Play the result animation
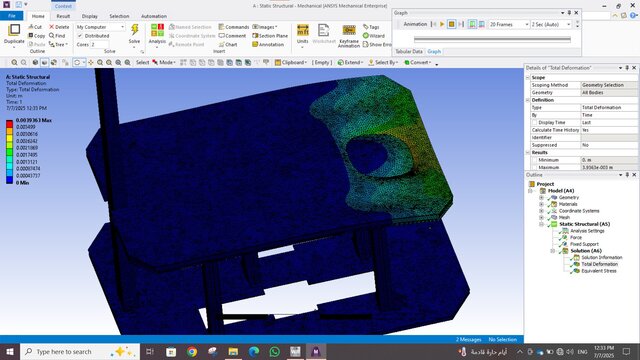The height and width of the screenshot is (360, 640). (442, 24)
